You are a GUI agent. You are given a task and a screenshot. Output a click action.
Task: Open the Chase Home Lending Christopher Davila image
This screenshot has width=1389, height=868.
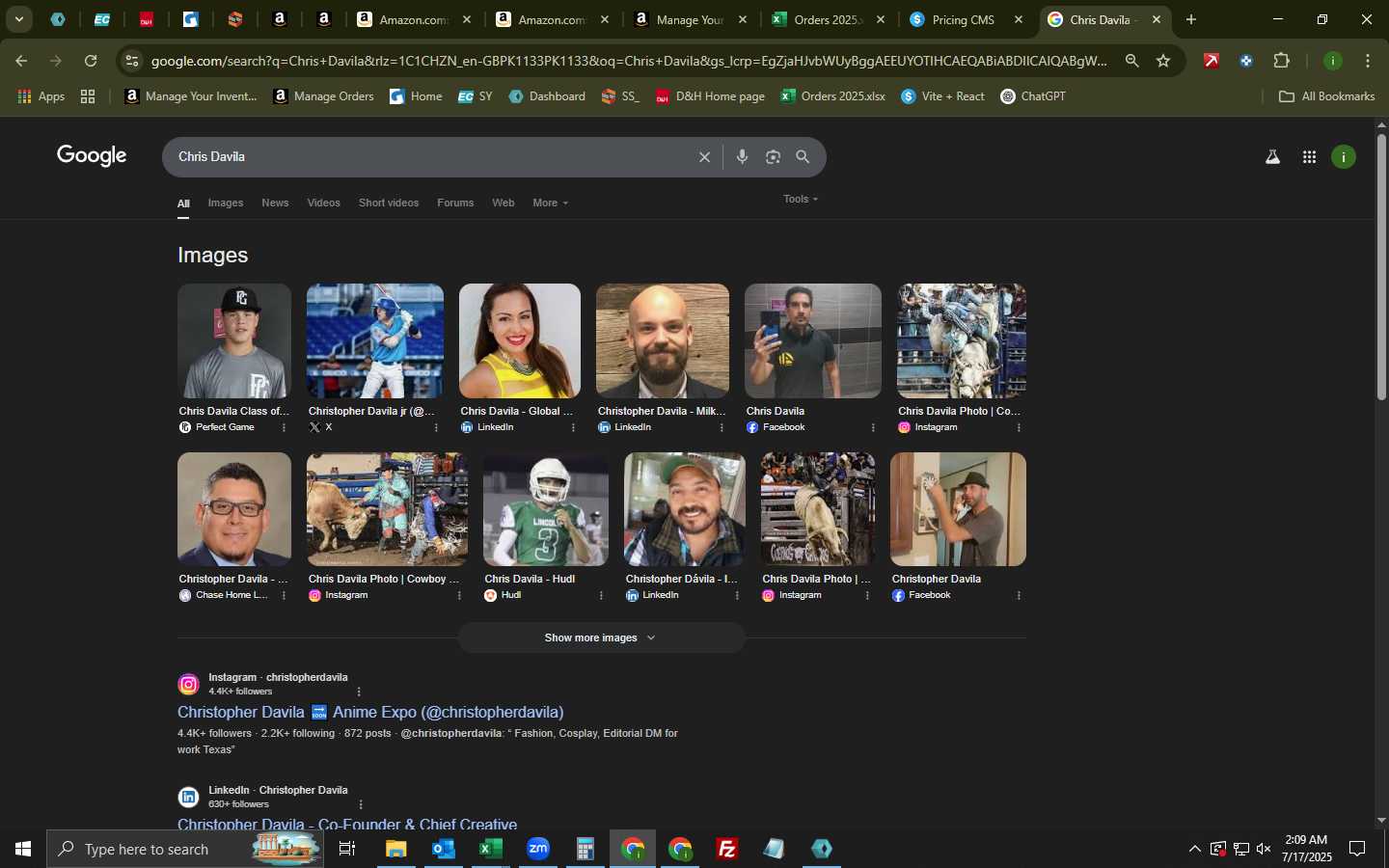[234, 509]
